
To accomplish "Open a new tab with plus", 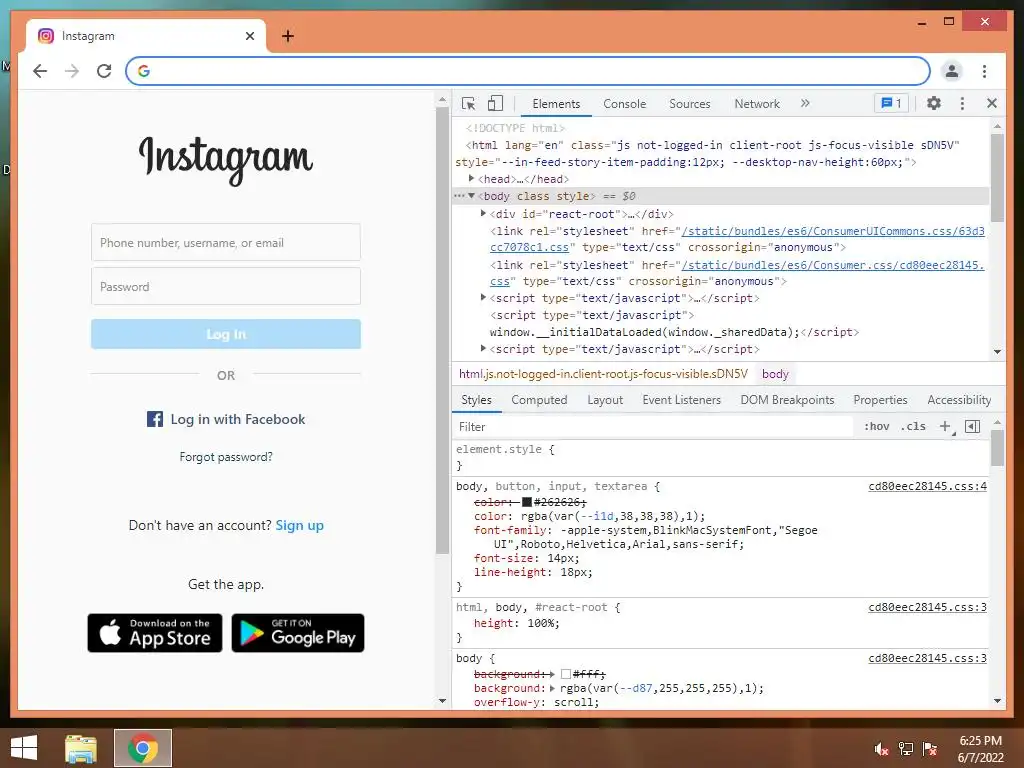I will click(287, 36).
